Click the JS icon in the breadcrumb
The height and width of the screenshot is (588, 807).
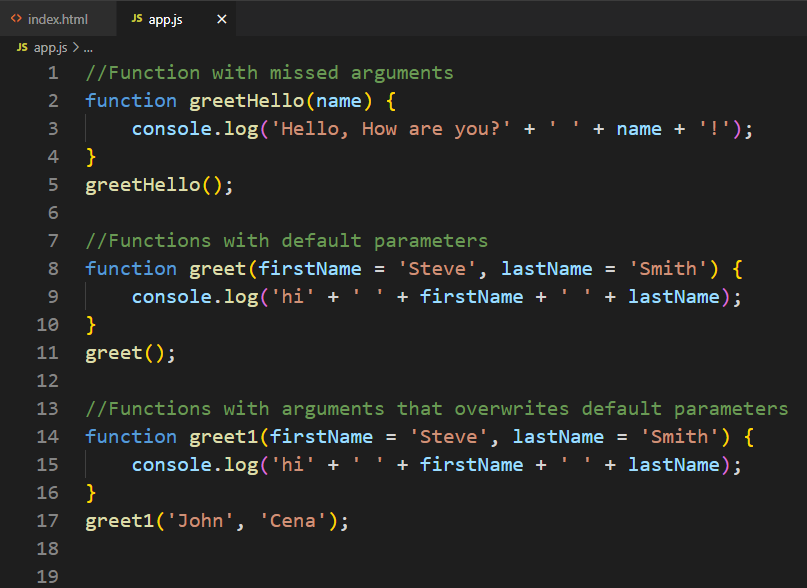[22, 47]
